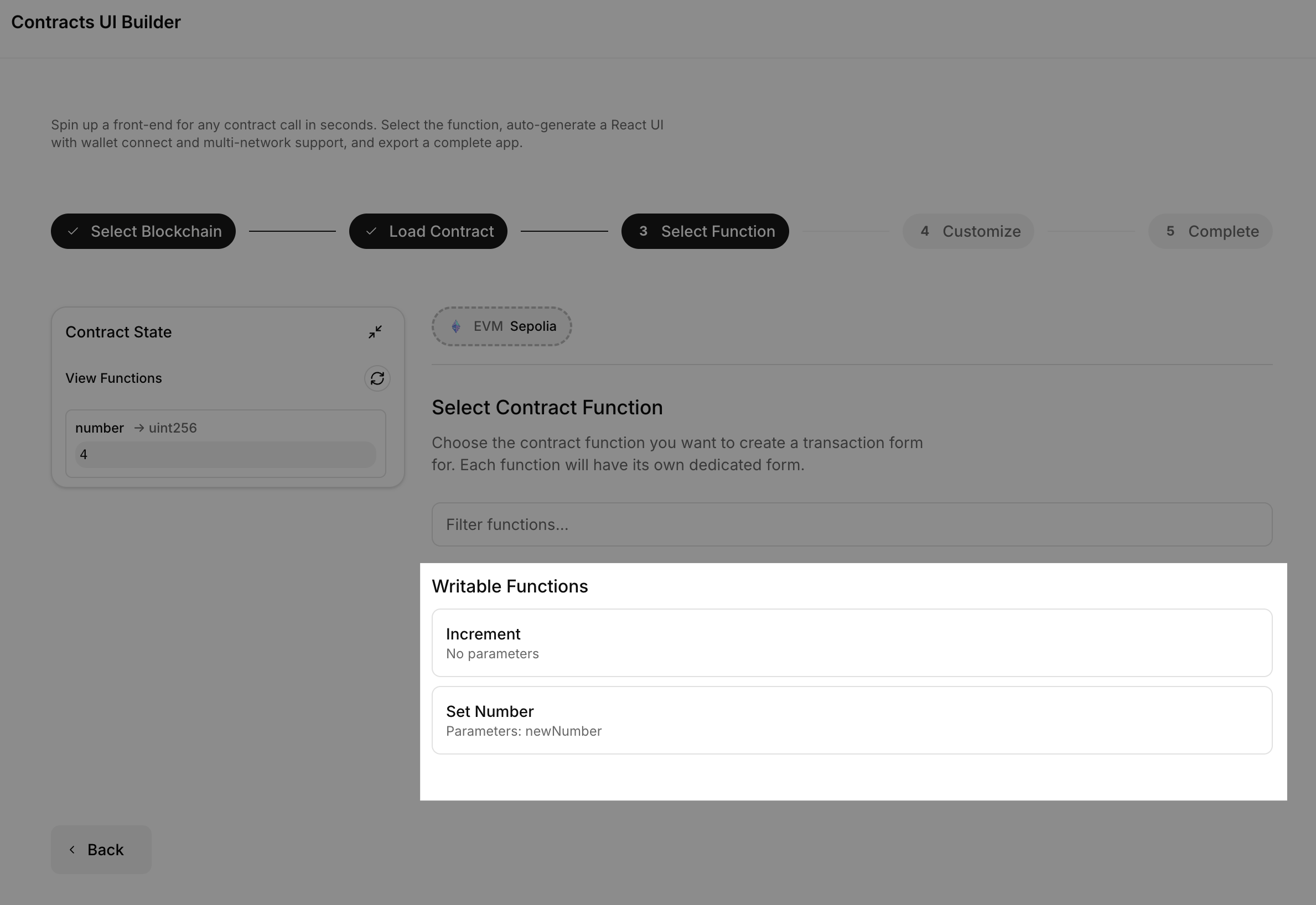Click the refresh icon for View Functions
This screenshot has width=1316, height=905.
(377, 378)
